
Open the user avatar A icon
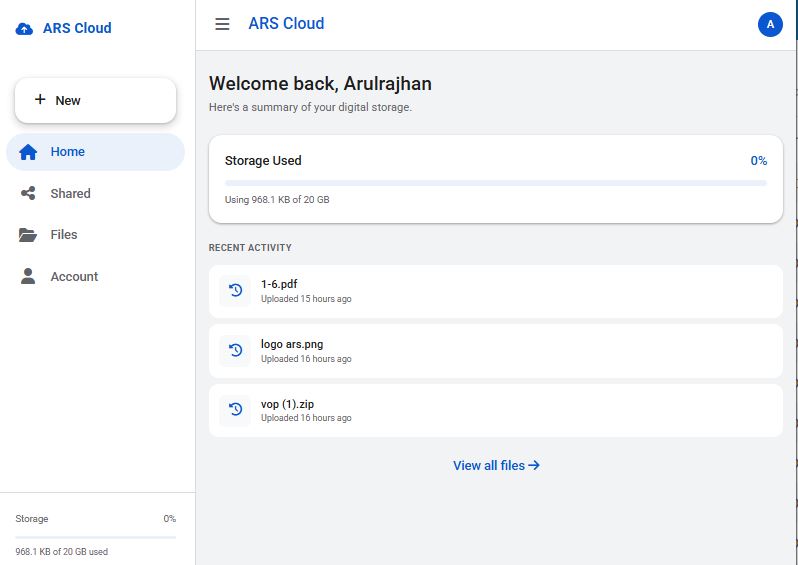[x=770, y=24]
